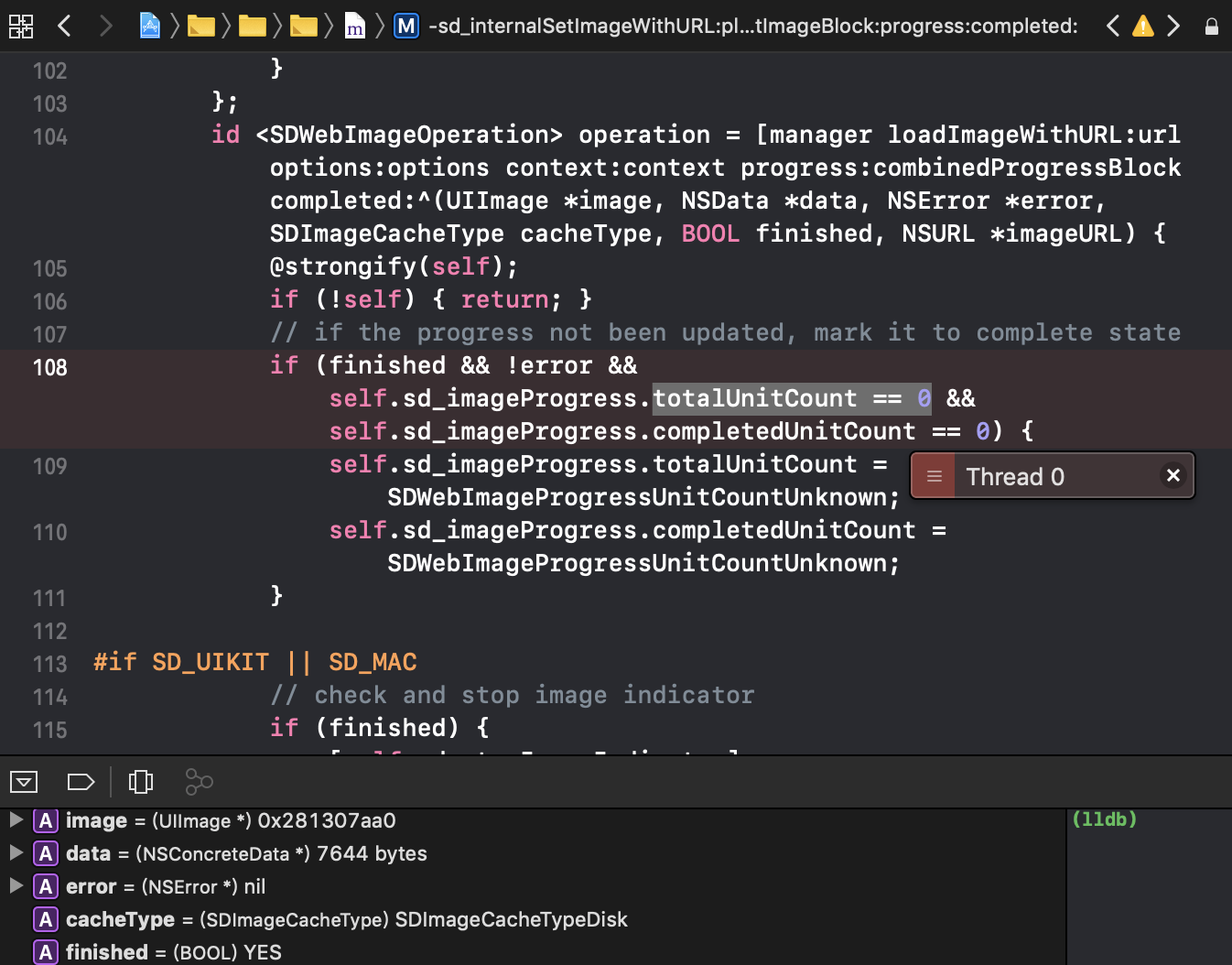Screen dimensions: 1232x965
Task: Expand the data variable
Action: [15, 853]
